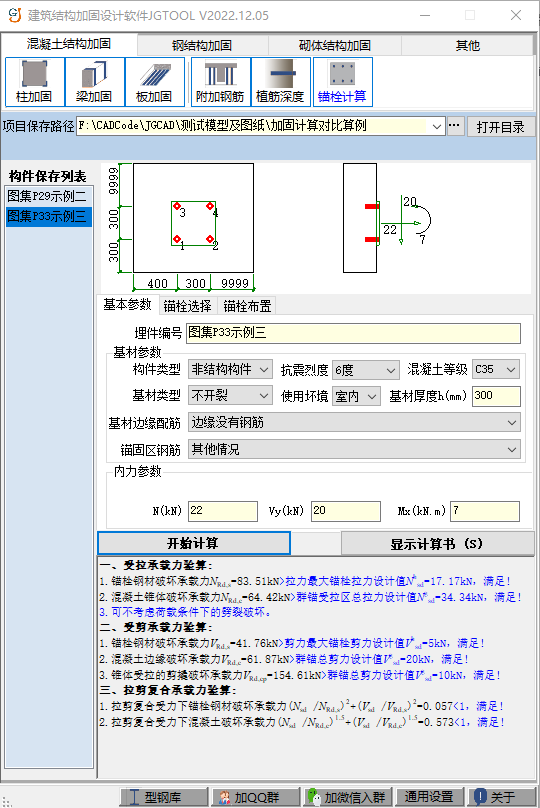Click the 埋件编号 input field
The height and width of the screenshot is (808, 540).
(x=353, y=333)
